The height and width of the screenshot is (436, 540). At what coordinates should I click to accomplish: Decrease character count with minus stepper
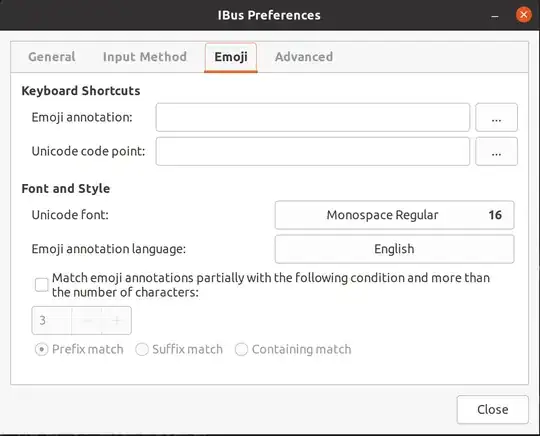click(87, 321)
